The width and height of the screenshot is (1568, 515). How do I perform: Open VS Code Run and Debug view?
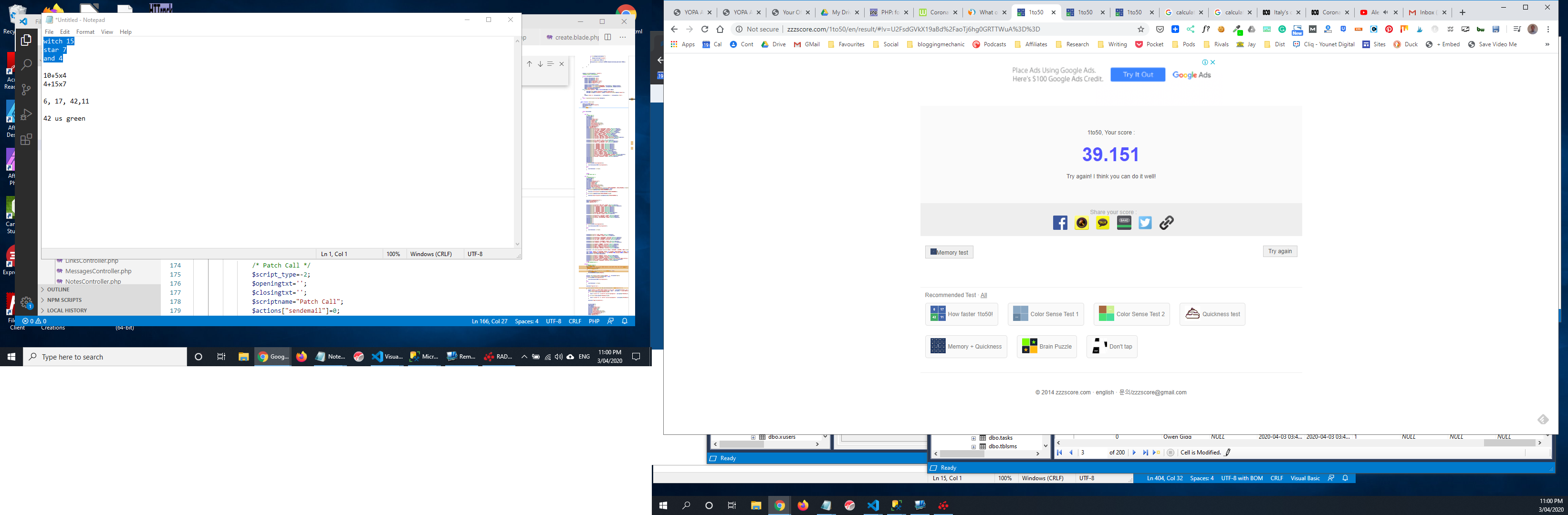[26, 114]
